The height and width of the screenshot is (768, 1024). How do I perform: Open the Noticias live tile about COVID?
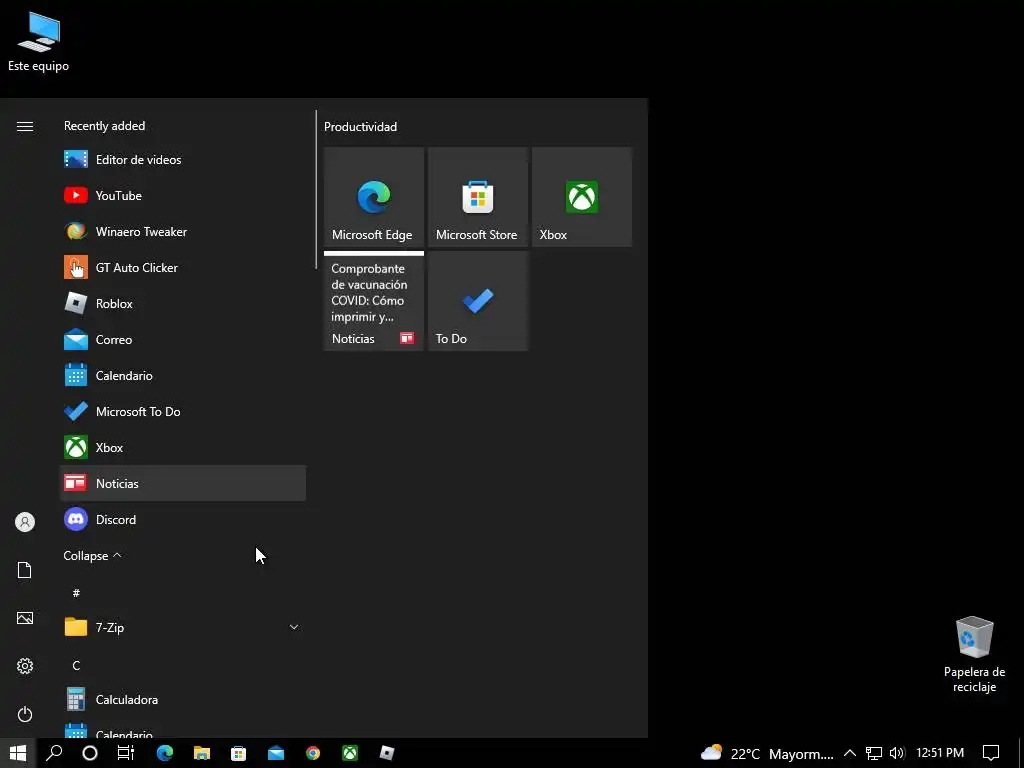click(x=374, y=301)
